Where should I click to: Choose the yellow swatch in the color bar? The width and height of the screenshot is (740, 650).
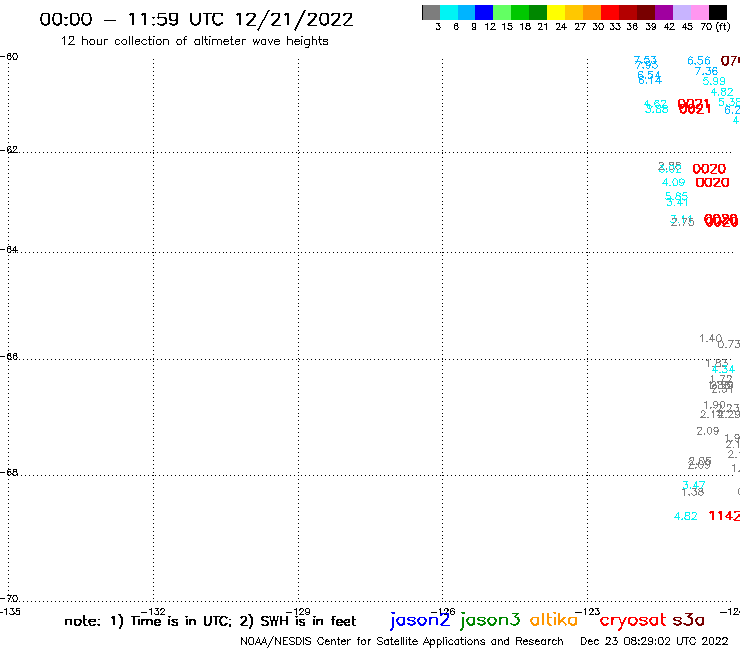(556, 12)
